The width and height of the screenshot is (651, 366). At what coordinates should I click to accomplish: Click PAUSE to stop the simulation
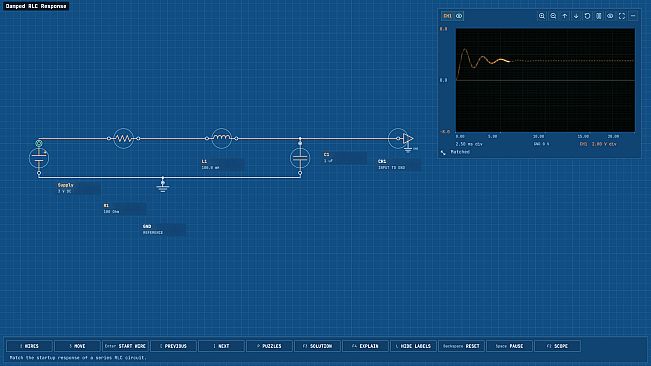click(509, 346)
